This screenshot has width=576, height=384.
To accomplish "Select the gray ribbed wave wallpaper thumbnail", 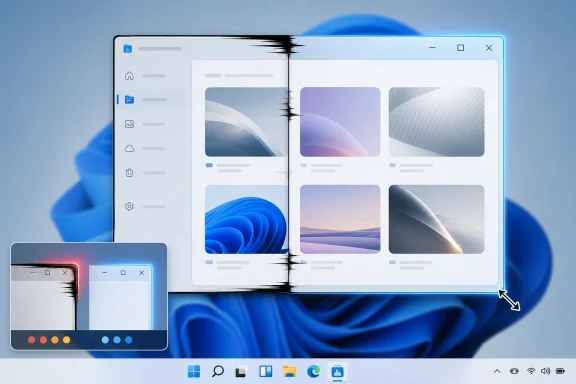I will click(436, 122).
